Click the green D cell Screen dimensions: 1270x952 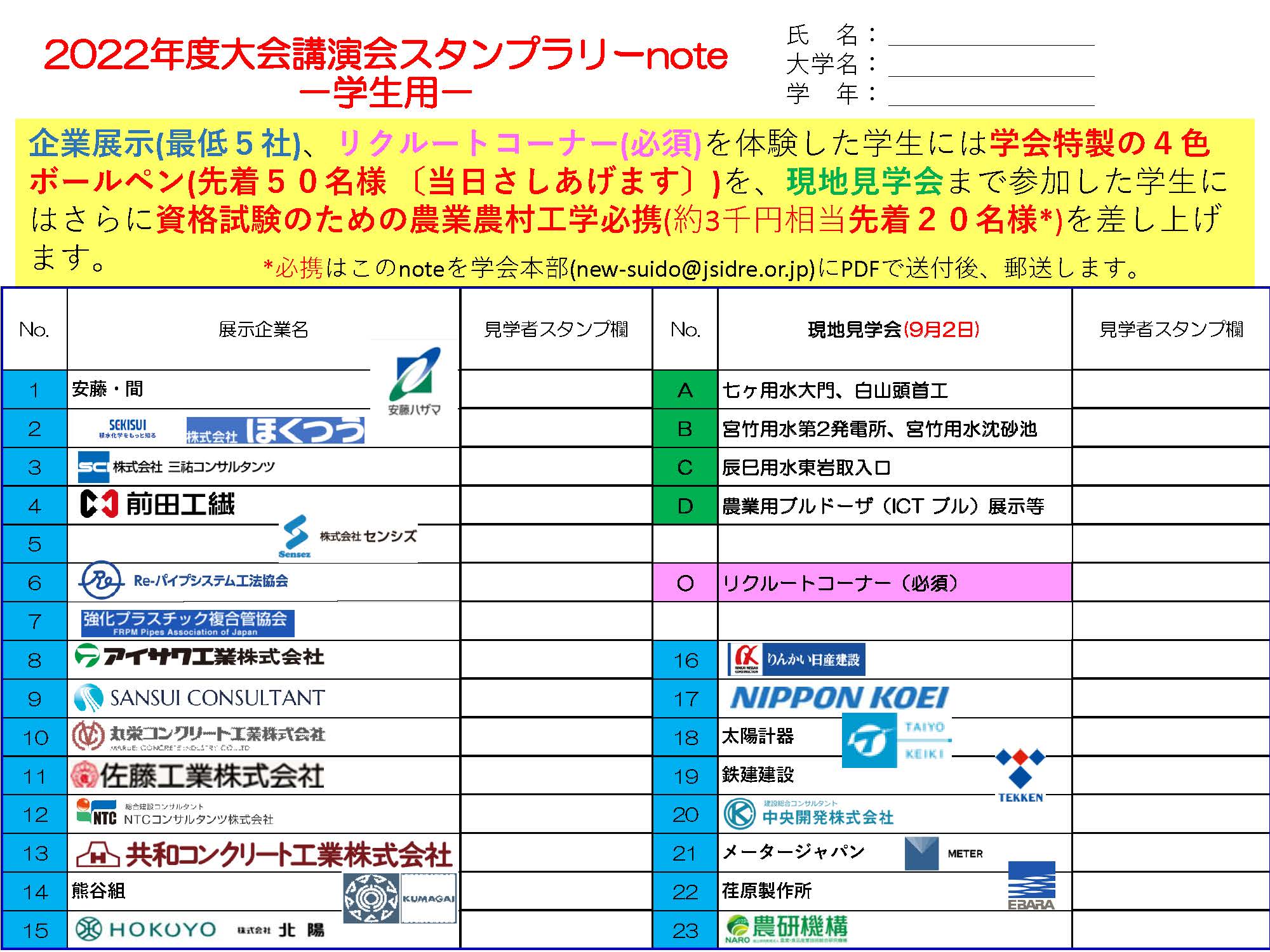pyautogui.click(x=685, y=505)
